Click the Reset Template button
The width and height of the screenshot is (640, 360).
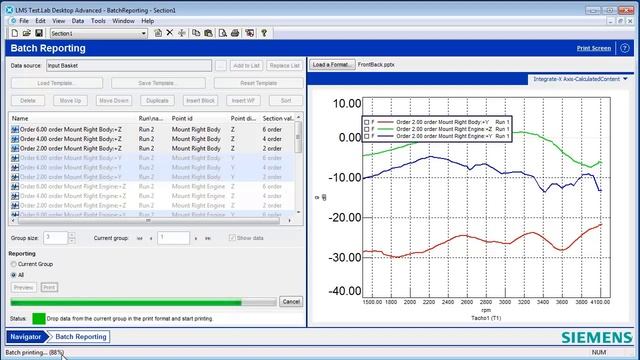pos(258,83)
